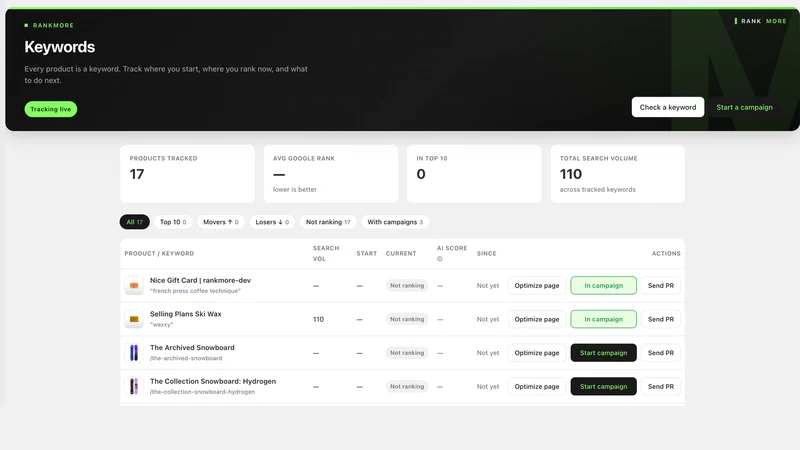The image size is (800, 450).
Task: Click the Avg Google Rank card
Action: coord(331,174)
